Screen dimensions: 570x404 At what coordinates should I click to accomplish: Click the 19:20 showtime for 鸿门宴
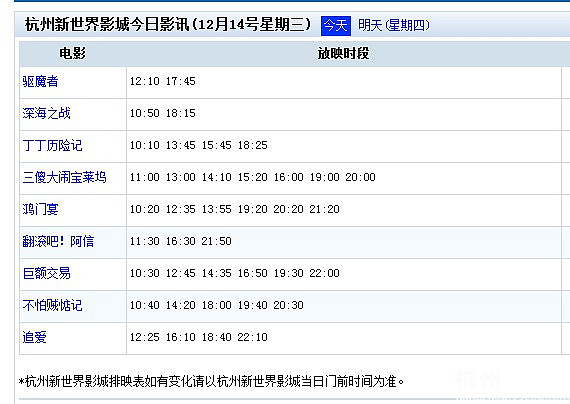253,209
